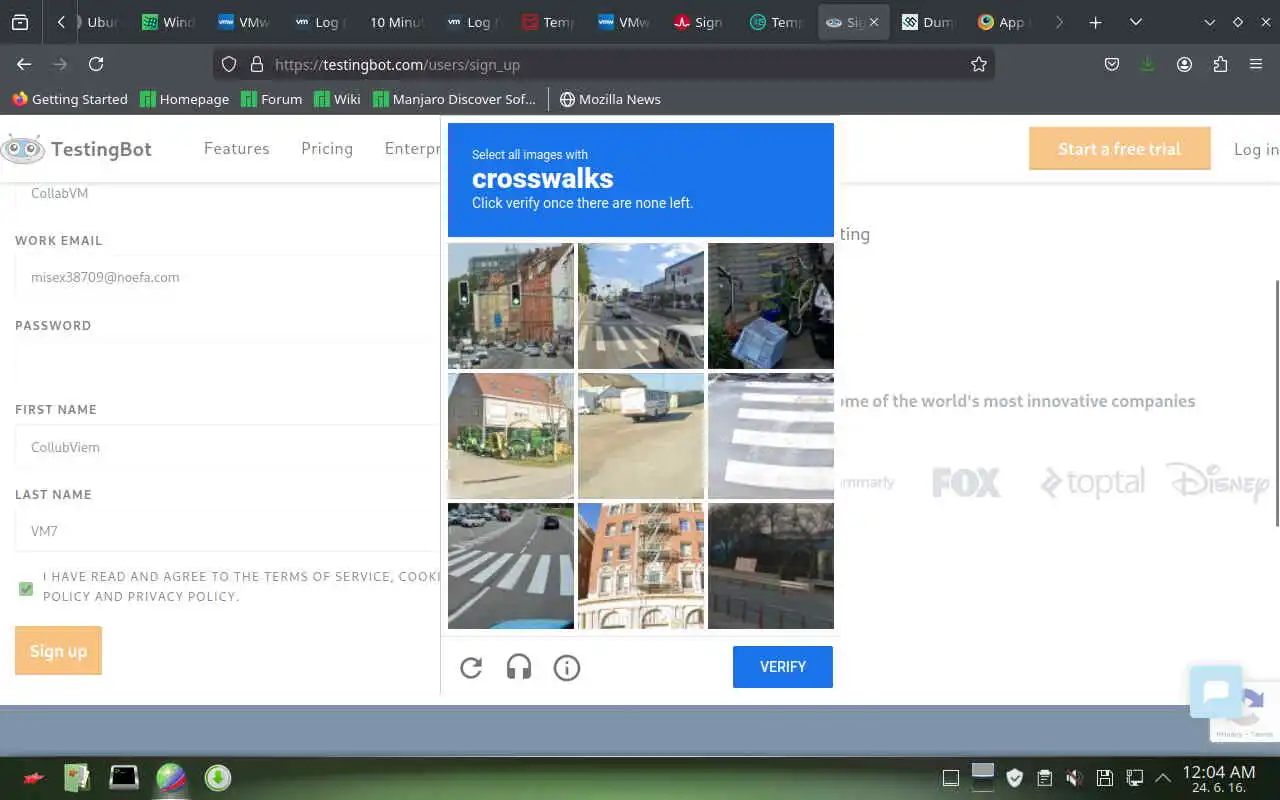Open the Pricing navigation item
The image size is (1280, 800).
[327, 148]
